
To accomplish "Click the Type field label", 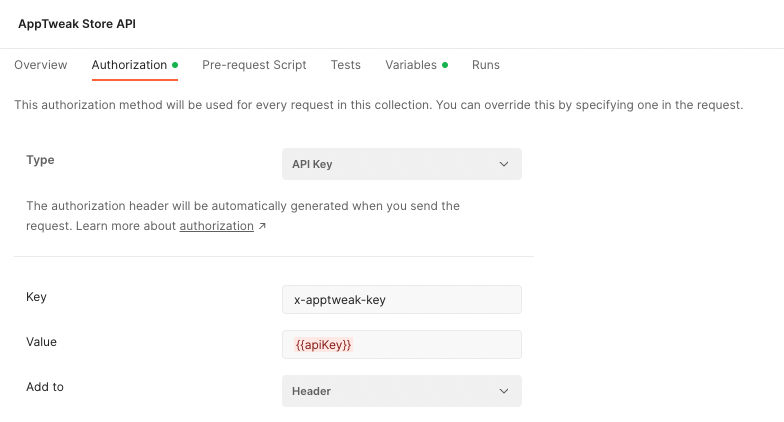I will (40, 160).
